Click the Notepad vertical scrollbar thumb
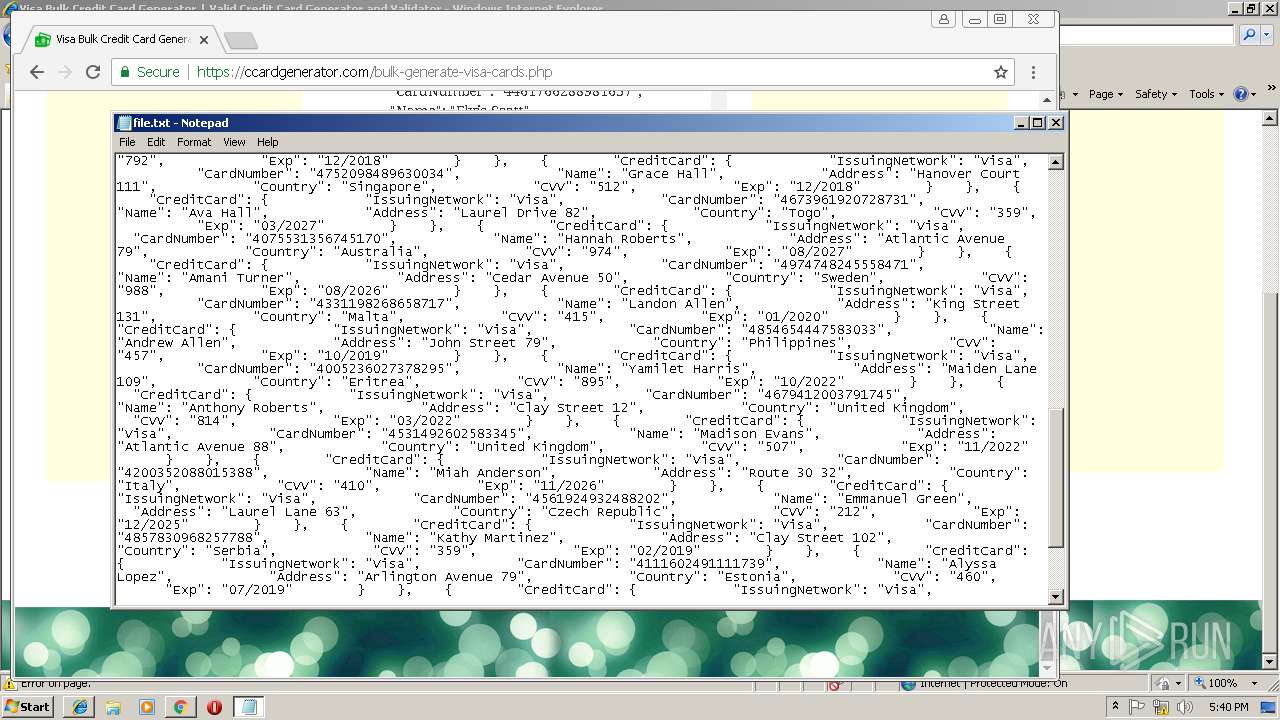 [1056, 478]
